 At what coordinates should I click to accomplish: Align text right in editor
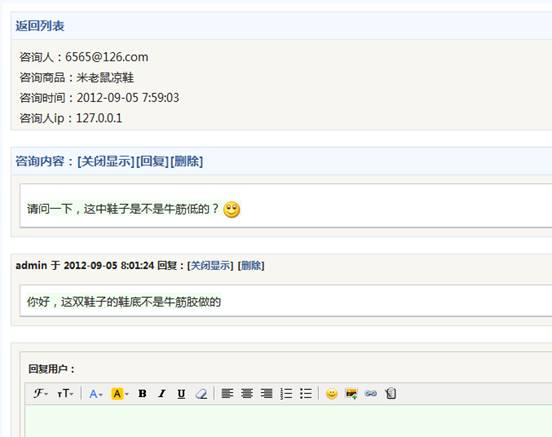(x=266, y=393)
